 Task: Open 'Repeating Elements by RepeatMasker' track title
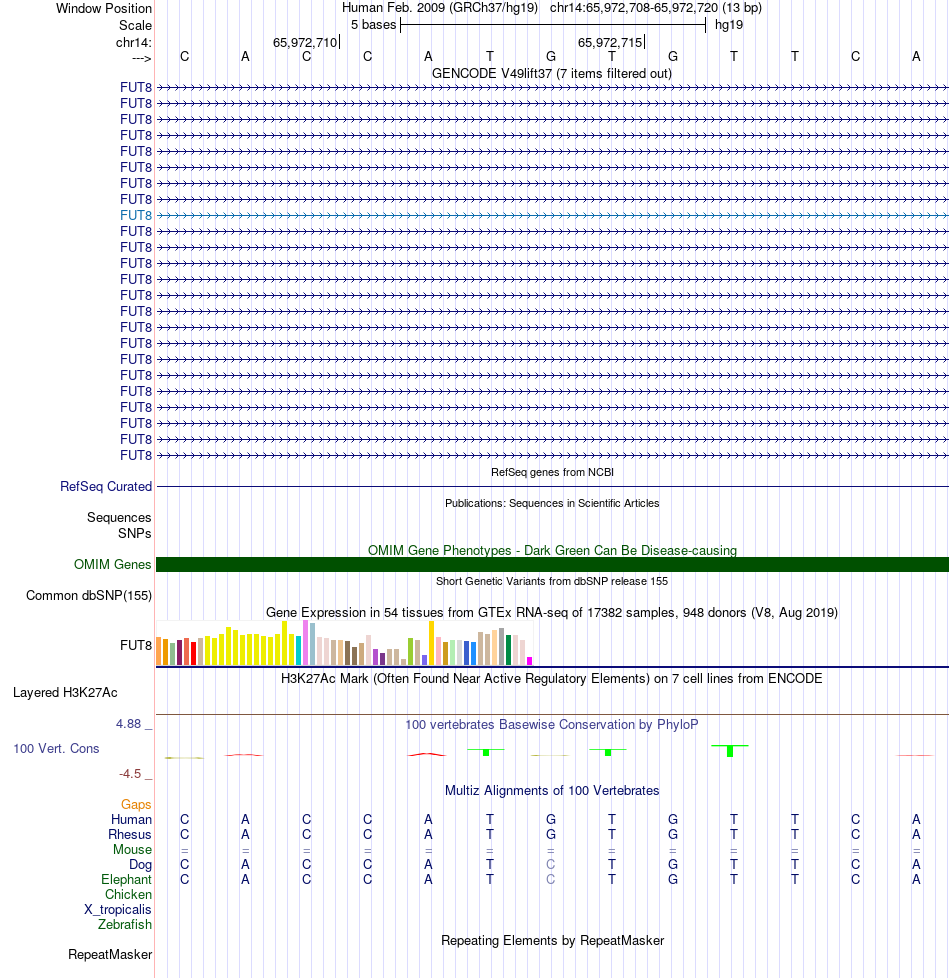[x=552, y=941]
